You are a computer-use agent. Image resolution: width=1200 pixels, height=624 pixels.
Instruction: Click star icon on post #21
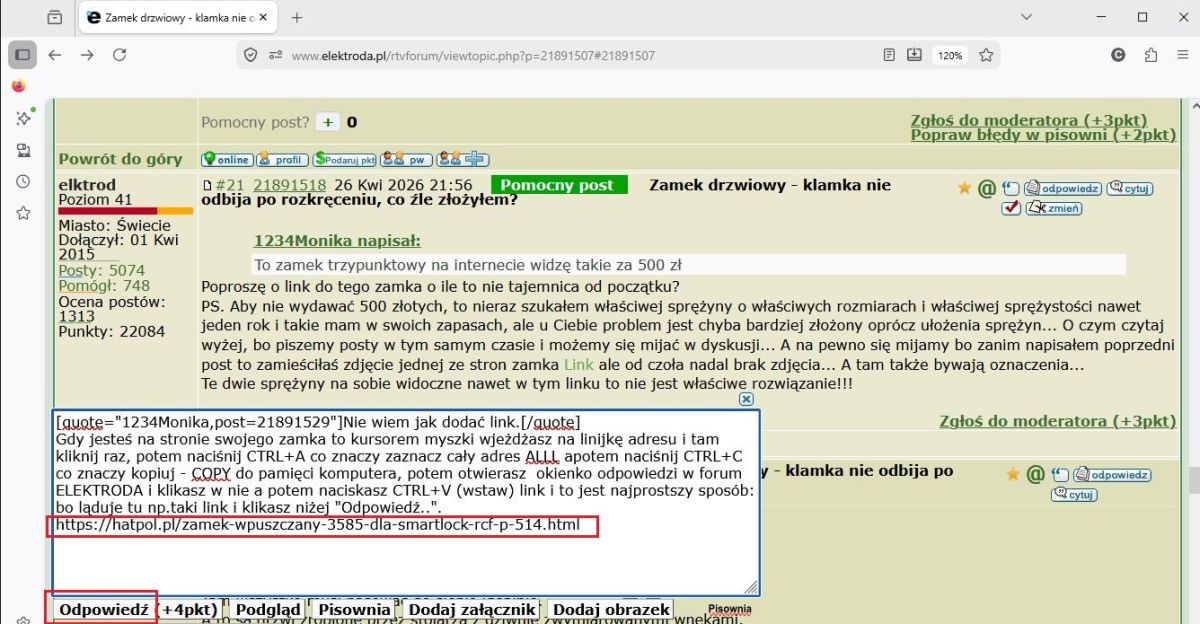[964, 187]
